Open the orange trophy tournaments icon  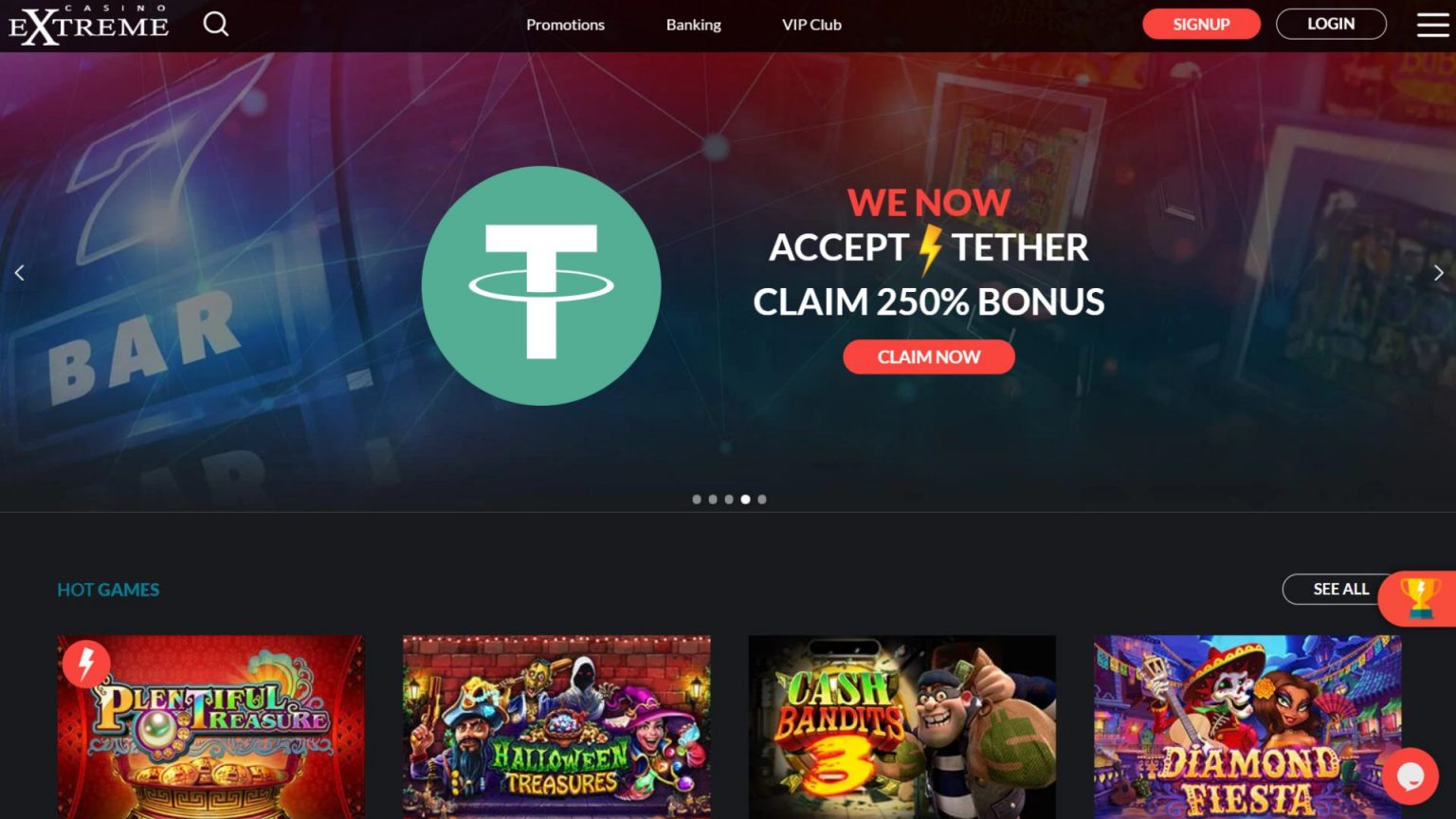coord(1418,598)
